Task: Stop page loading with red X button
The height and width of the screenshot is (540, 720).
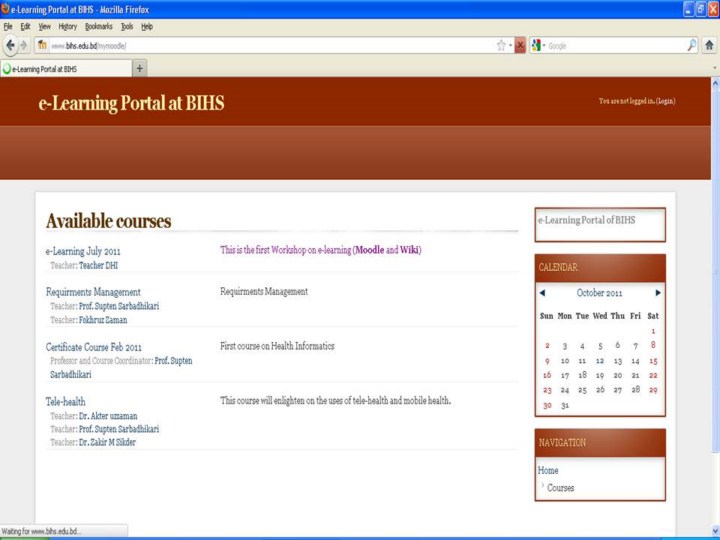Action: [x=520, y=45]
